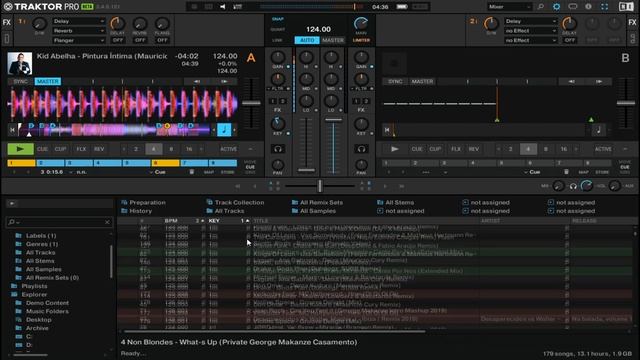
Task: Open the Mixer layout dropdown
Action: 509,7
